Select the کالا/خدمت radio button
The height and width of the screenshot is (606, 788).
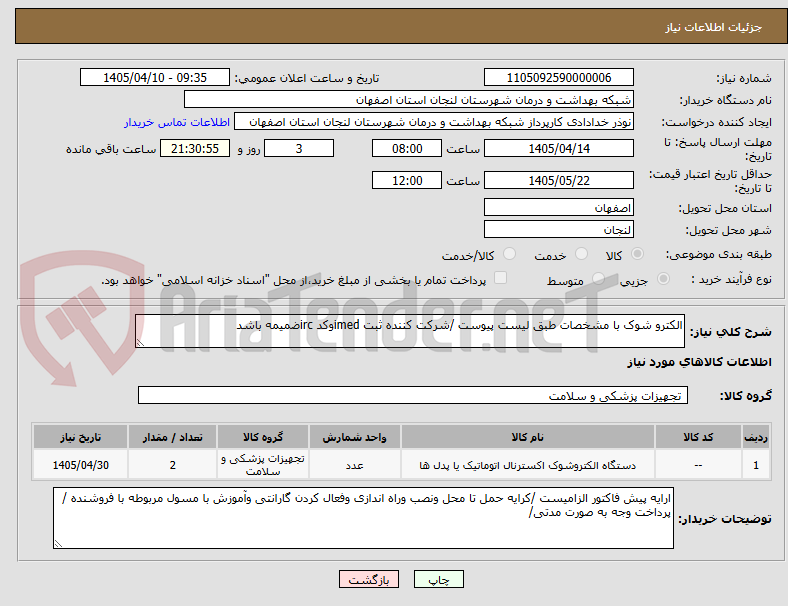[510, 254]
